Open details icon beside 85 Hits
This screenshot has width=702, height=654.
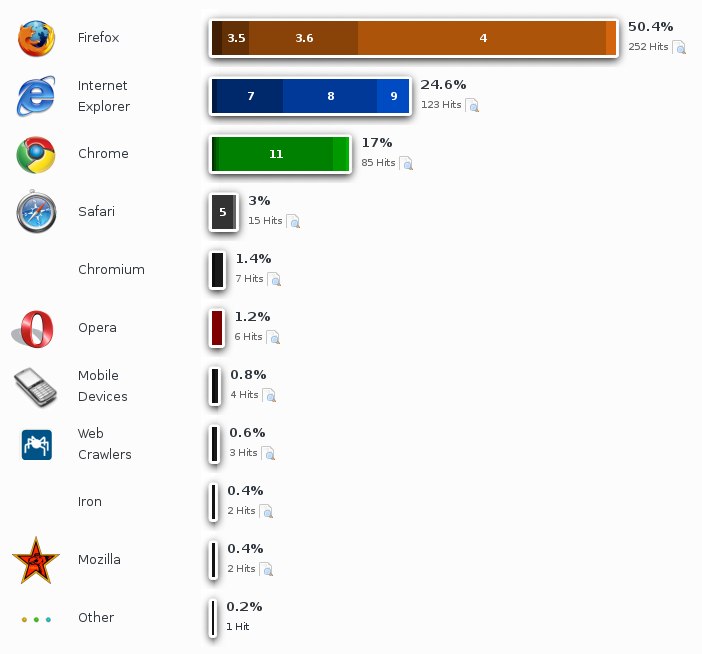[x=406, y=163]
